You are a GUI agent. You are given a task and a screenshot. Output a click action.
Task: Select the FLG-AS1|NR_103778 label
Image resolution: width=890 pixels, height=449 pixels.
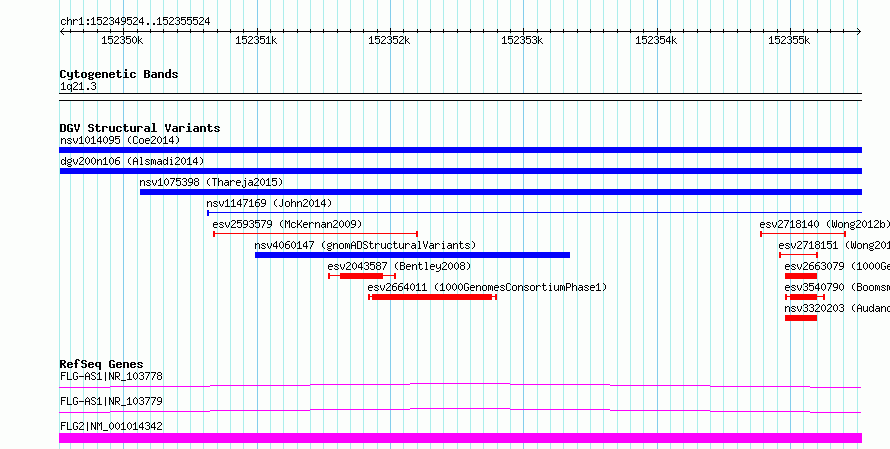pos(111,376)
